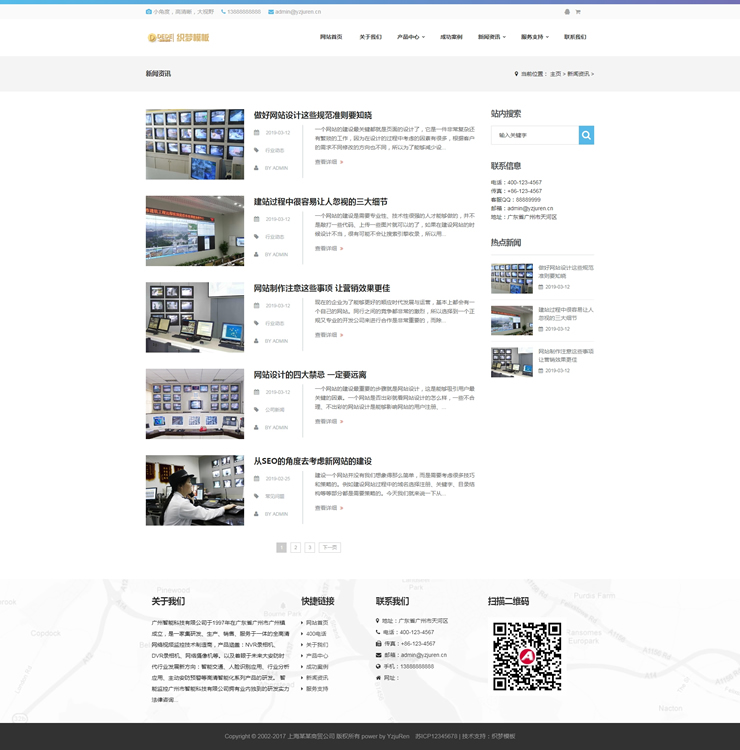Click the blue search magnifier button
Viewport: 740px width, 750px height.
pyautogui.click(x=586, y=135)
